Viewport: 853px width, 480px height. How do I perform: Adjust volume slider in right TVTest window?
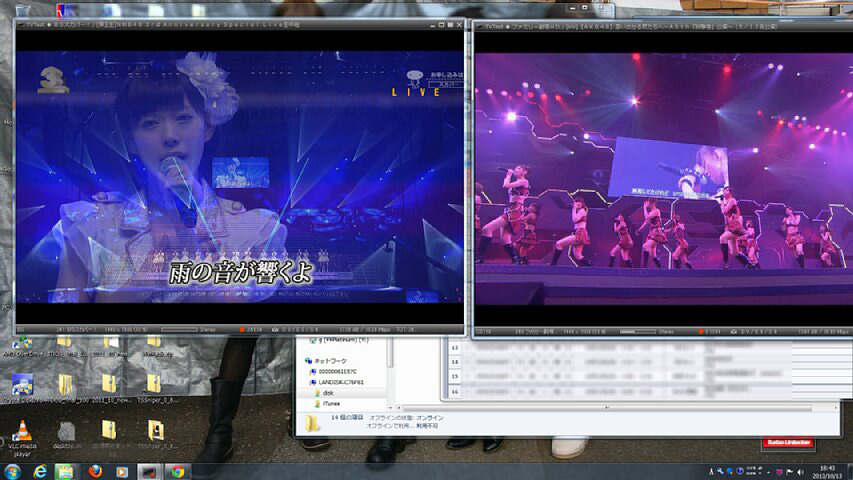637,331
